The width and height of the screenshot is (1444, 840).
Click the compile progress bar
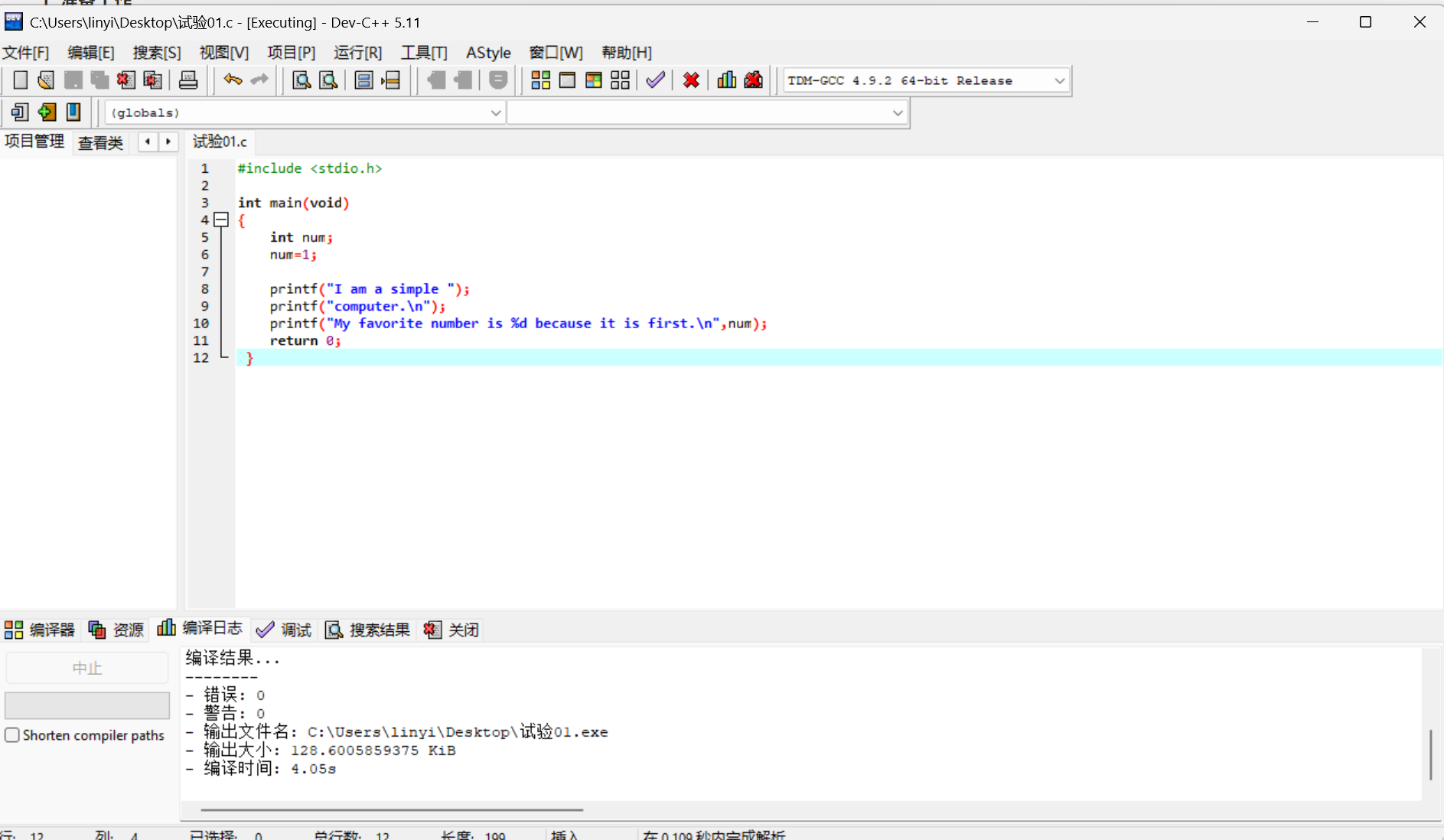[87, 705]
